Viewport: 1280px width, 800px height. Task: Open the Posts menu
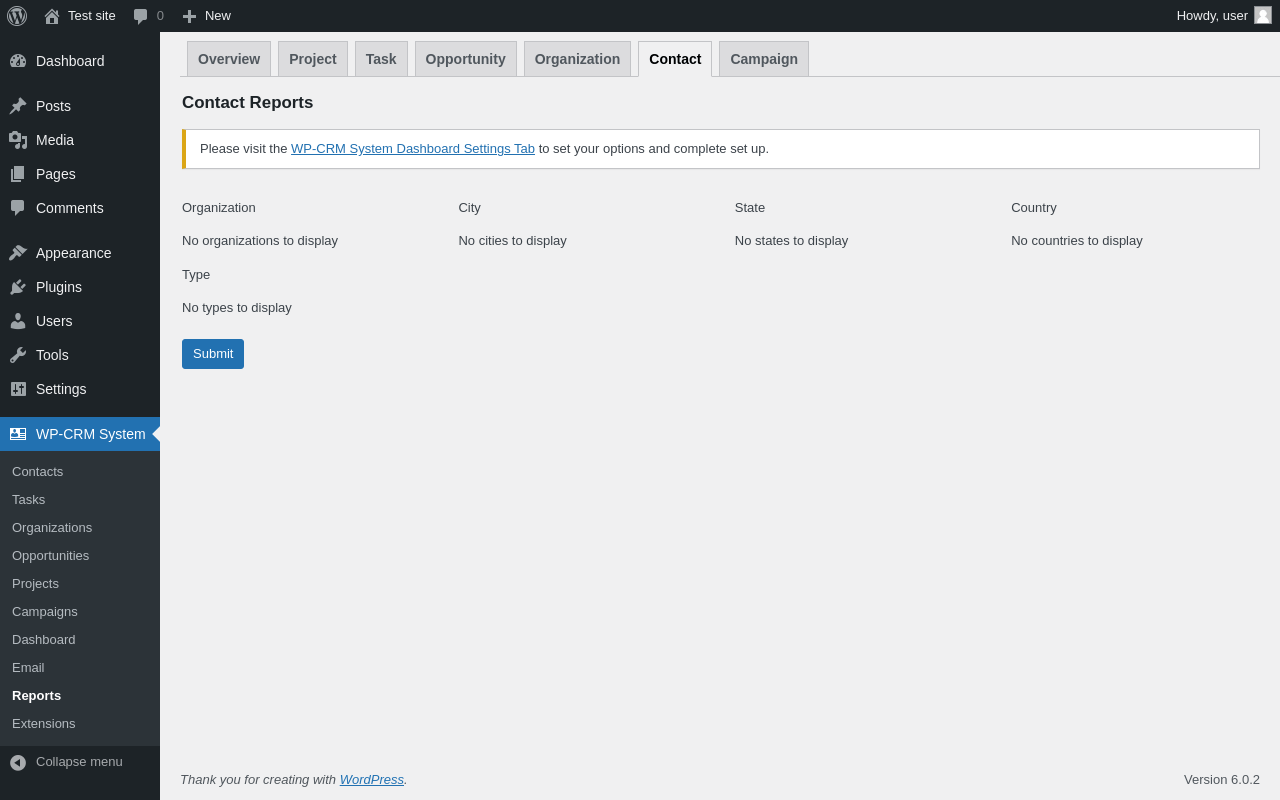80,106
